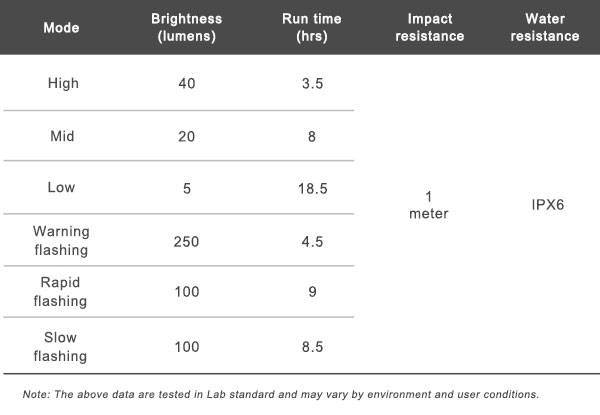
Task: Click the 18.5 hours run time value
Action: point(314,187)
